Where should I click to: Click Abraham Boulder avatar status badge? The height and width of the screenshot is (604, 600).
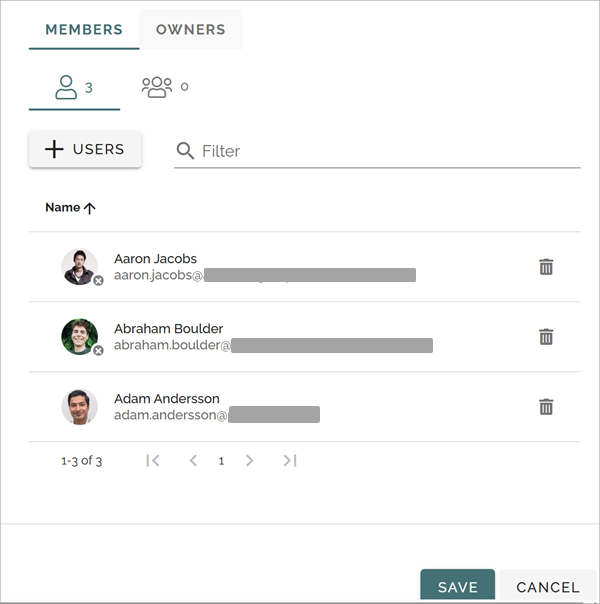coord(99,351)
